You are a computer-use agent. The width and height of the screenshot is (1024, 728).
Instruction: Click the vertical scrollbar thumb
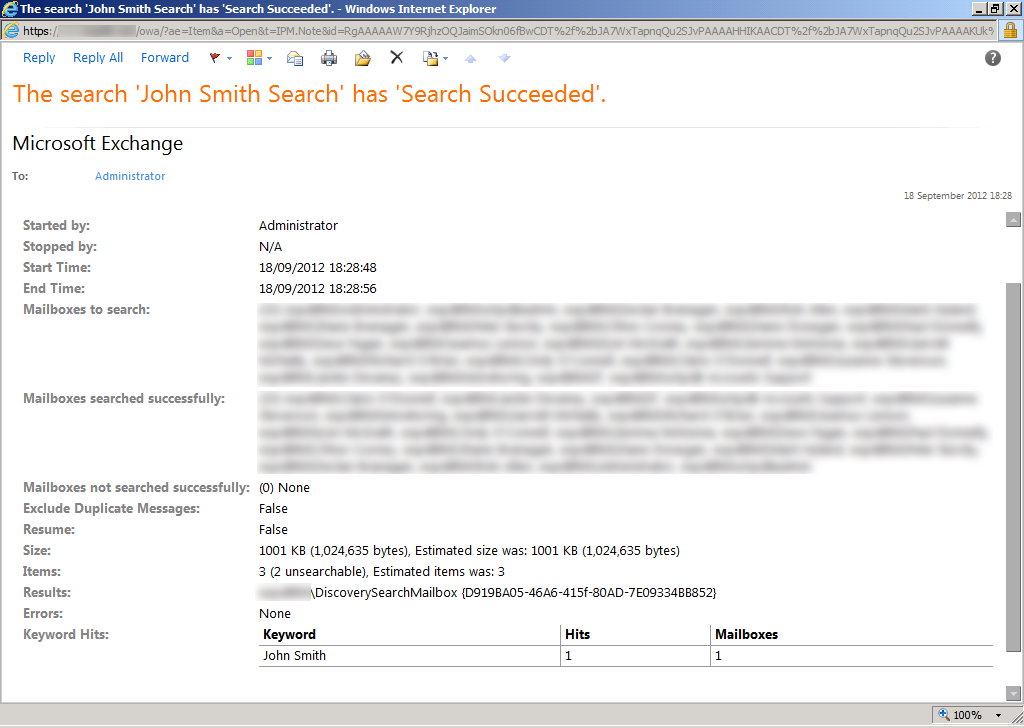pos(1013,467)
